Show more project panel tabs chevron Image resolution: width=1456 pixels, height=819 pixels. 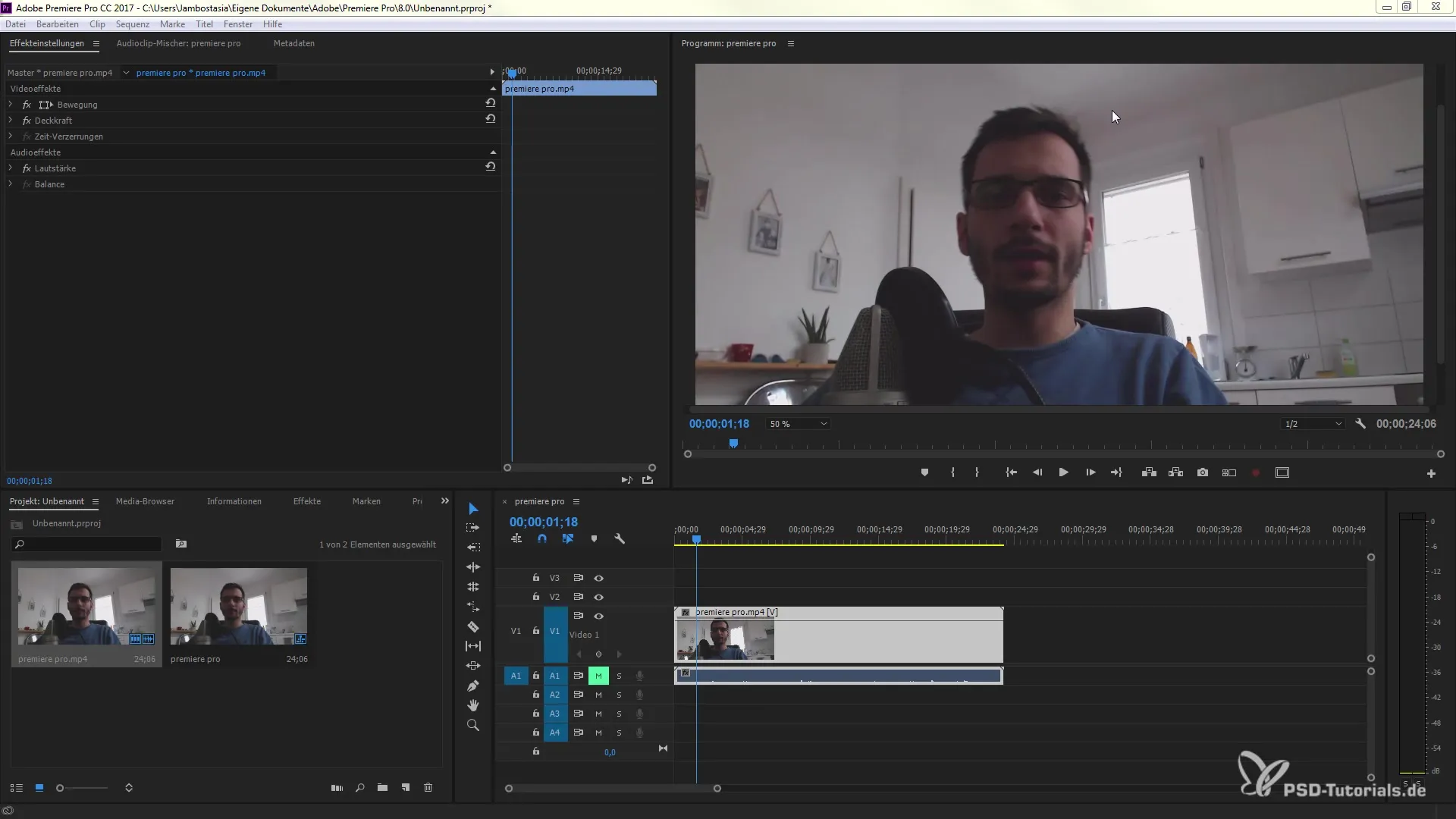coord(445,501)
